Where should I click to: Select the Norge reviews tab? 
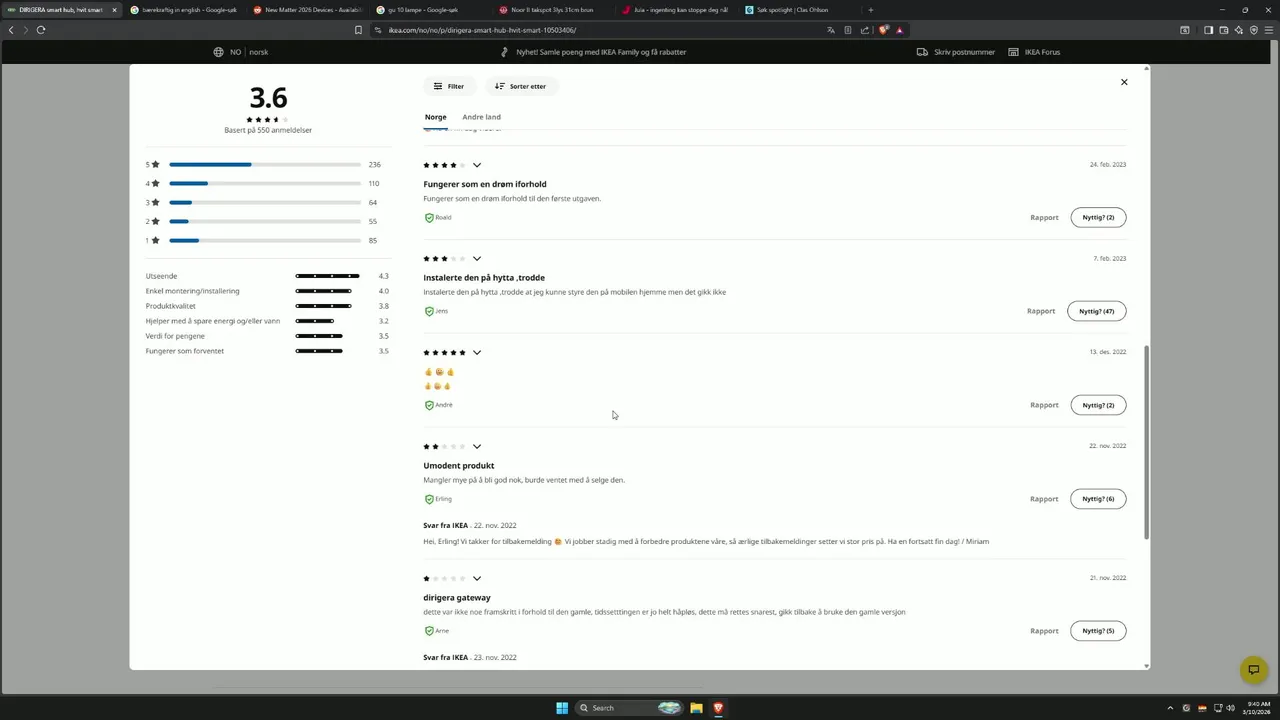pyautogui.click(x=436, y=117)
